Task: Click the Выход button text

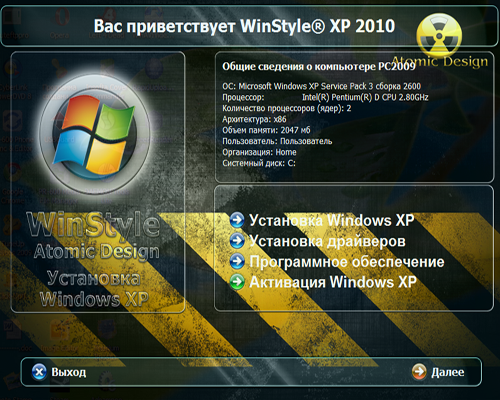Action: click(x=69, y=372)
